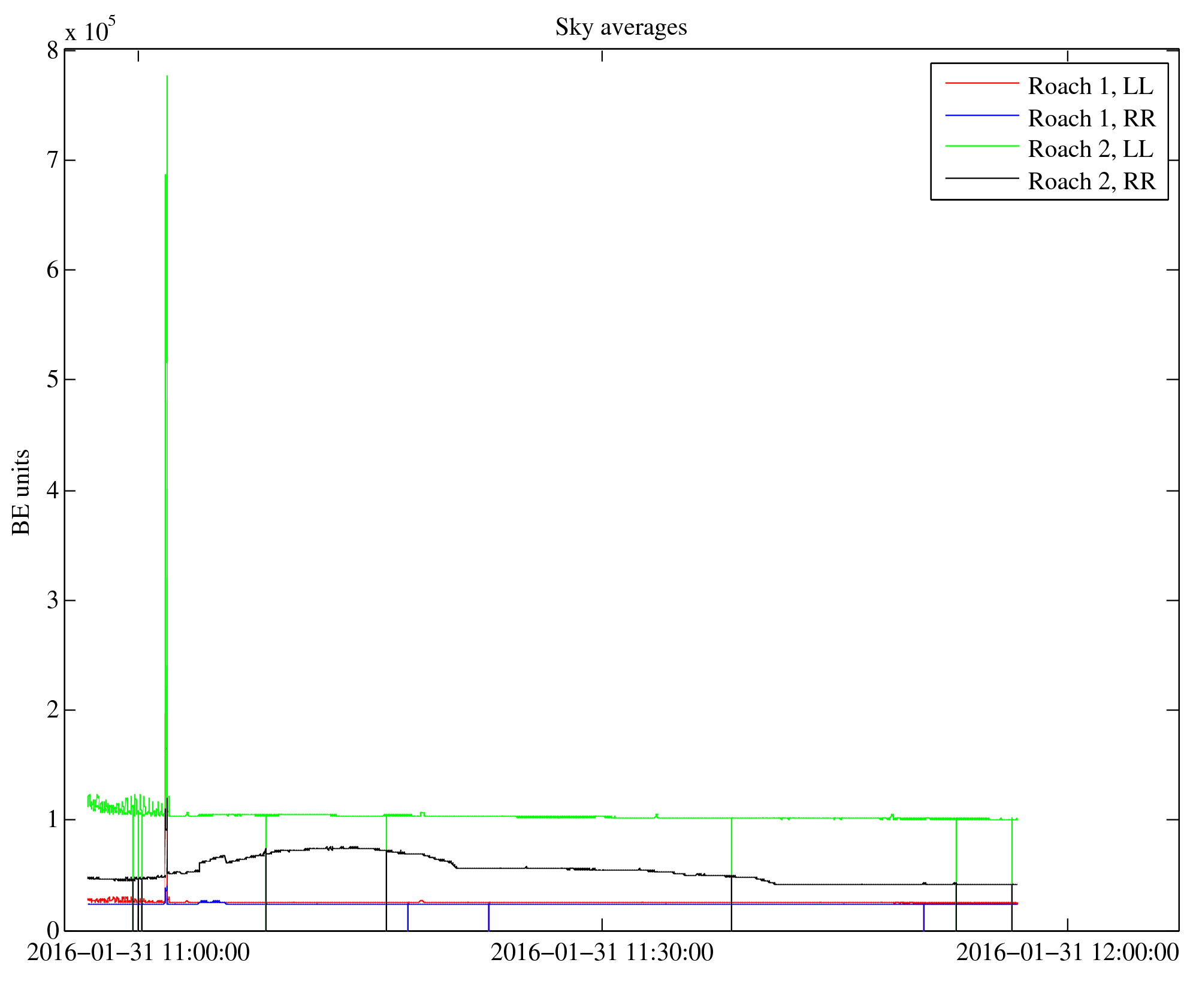Select the 'Roach 1, LL' legend label
The image size is (1196, 1008).
coord(1090,86)
